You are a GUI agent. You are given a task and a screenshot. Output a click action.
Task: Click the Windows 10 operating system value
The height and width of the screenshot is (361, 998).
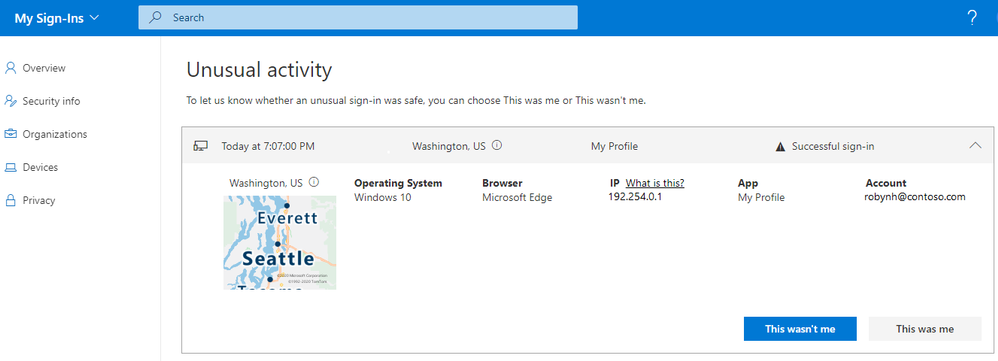click(383, 197)
